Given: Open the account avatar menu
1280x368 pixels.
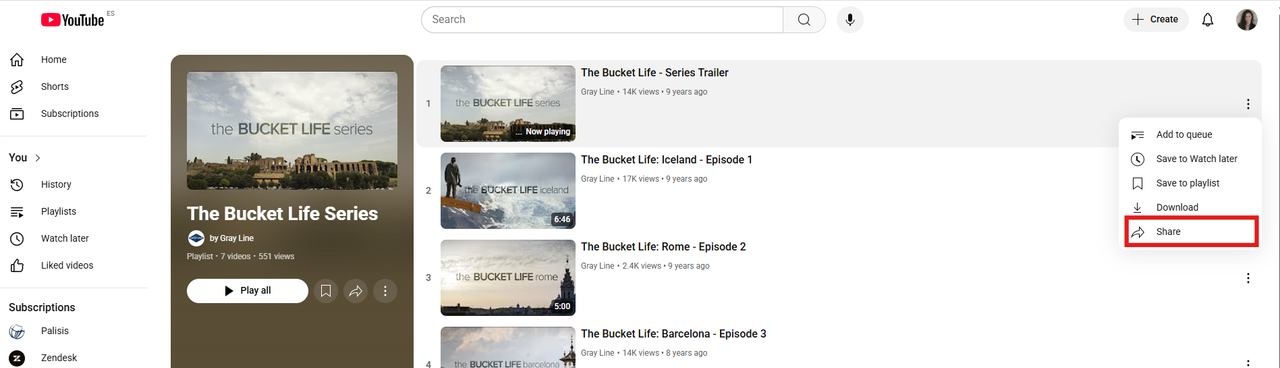Looking at the screenshot, I should (x=1247, y=19).
